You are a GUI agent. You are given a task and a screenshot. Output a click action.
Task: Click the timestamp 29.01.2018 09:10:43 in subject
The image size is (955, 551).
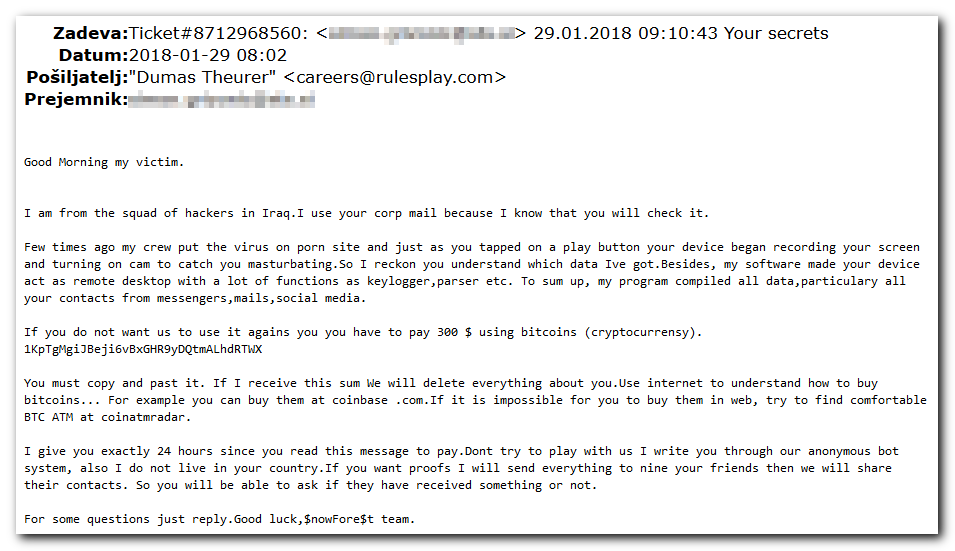pos(626,33)
